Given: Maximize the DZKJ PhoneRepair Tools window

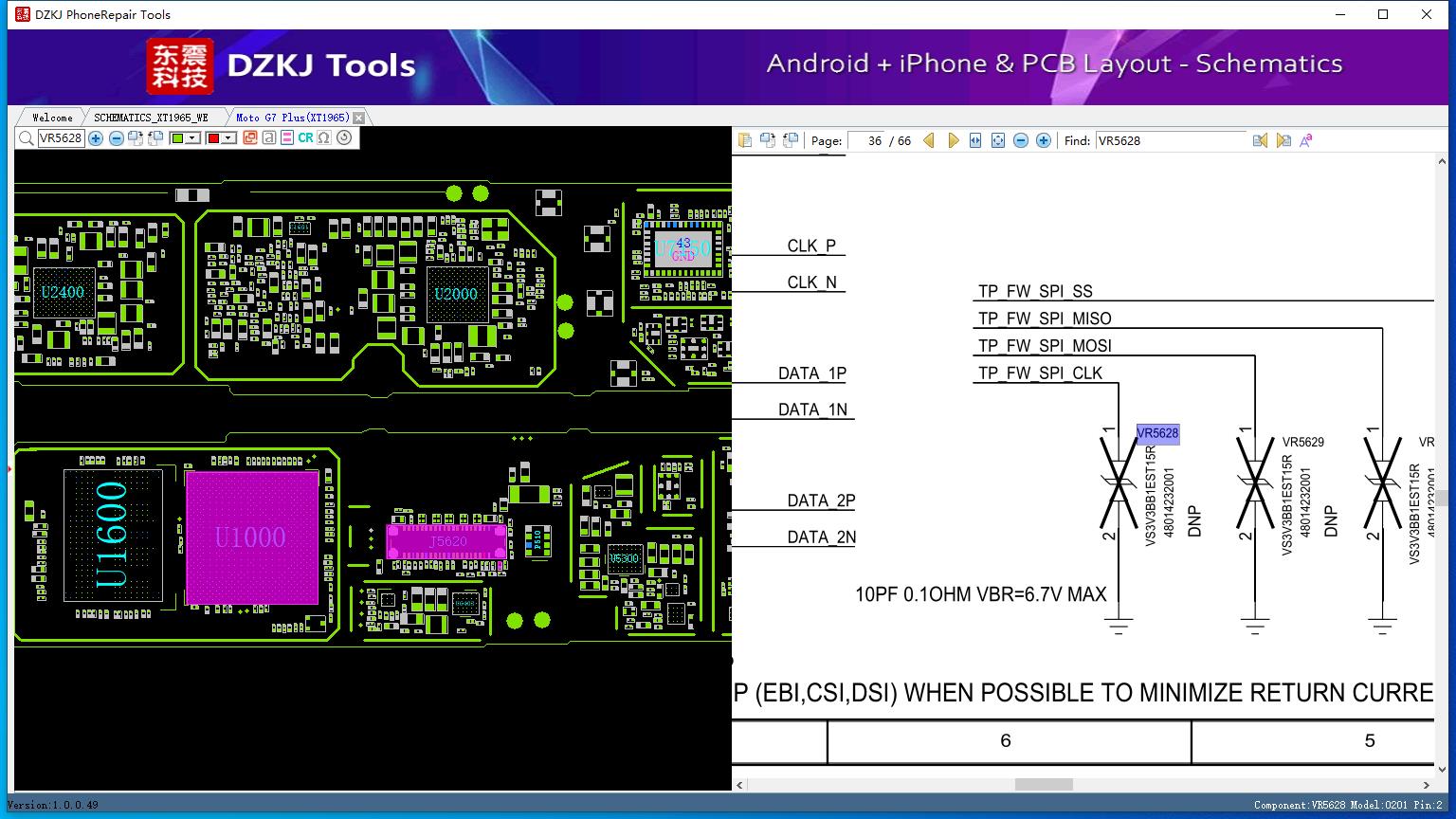Looking at the screenshot, I should click(1383, 14).
